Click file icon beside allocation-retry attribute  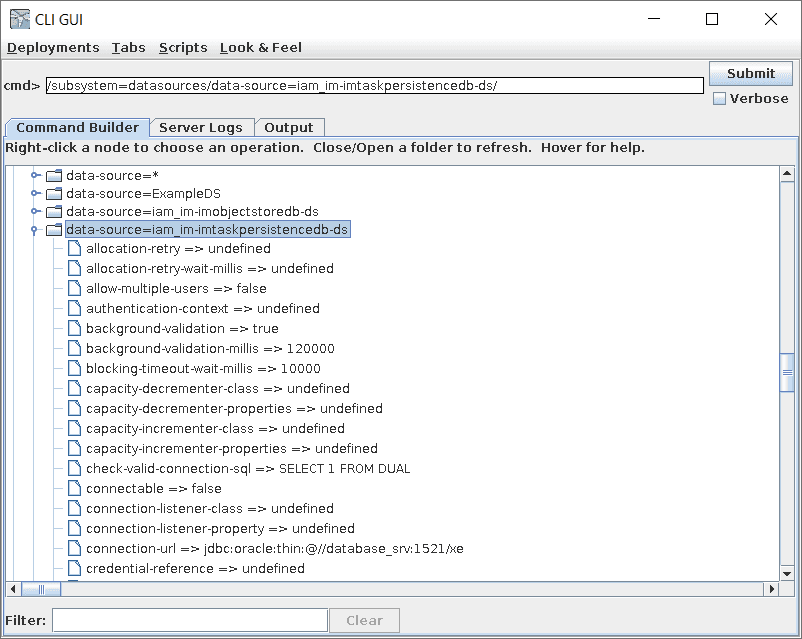tap(74, 248)
